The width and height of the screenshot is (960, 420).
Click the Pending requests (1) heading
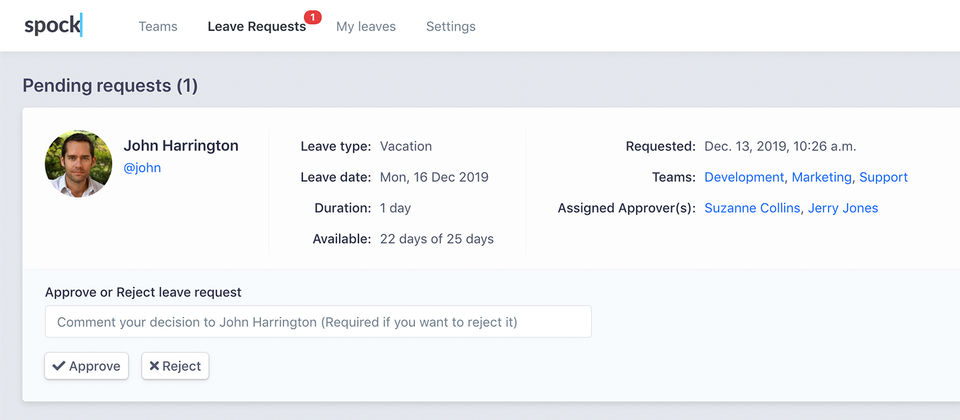click(x=110, y=86)
